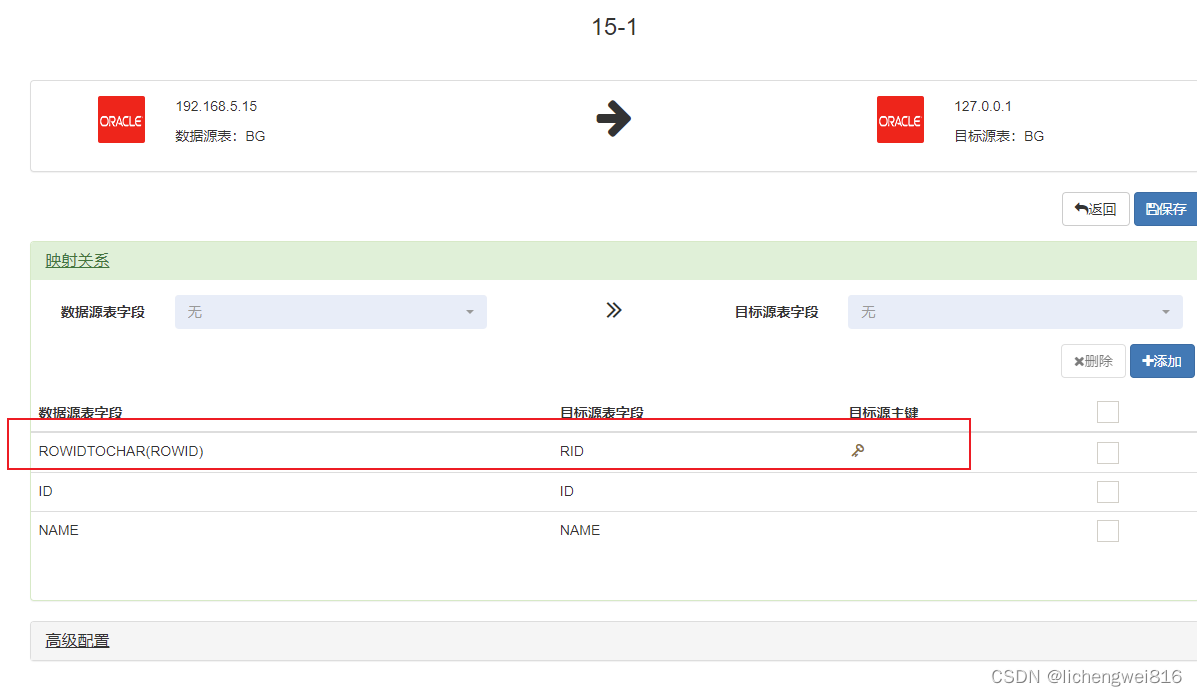Click the × icon on 删除 button
Image resolution: width=1197 pixels, height=696 pixels.
coord(1077,360)
